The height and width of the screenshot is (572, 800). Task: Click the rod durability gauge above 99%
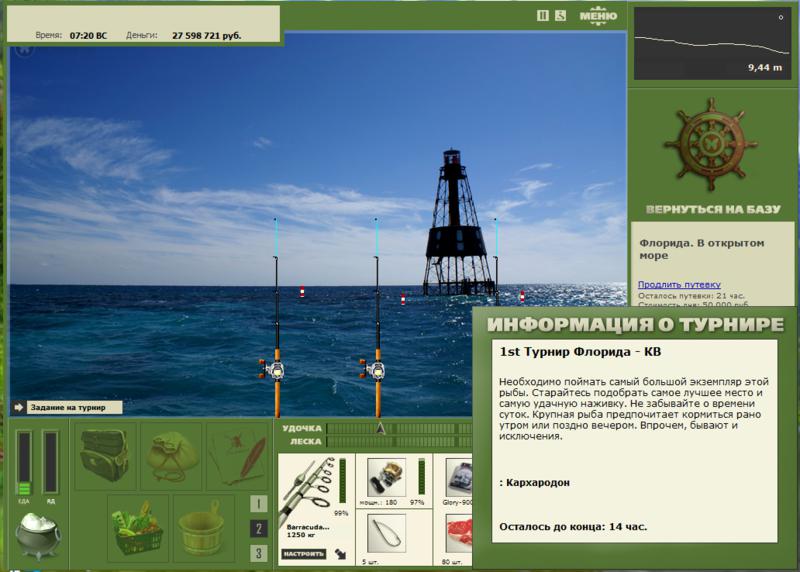click(342, 481)
